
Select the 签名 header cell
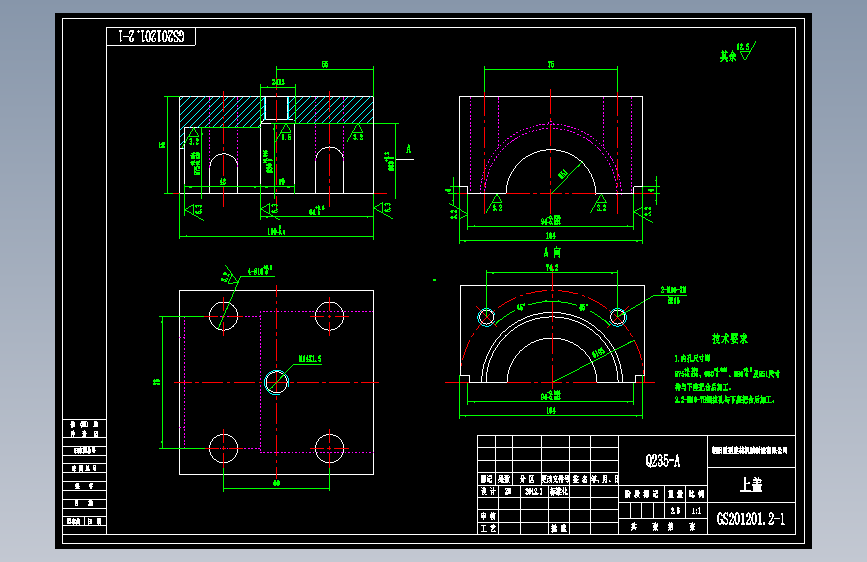click(x=580, y=479)
